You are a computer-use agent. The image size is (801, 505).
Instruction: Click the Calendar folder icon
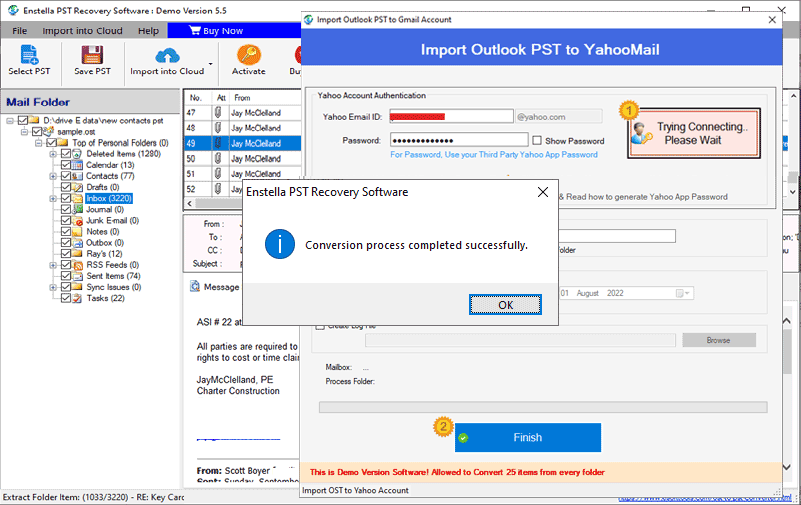tap(77, 165)
